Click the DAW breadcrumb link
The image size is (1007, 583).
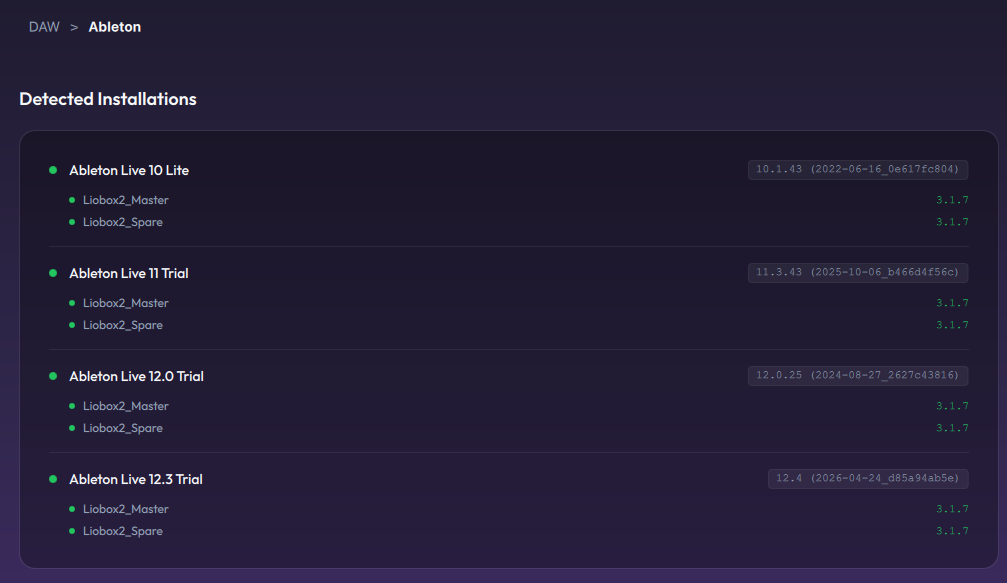[44, 27]
